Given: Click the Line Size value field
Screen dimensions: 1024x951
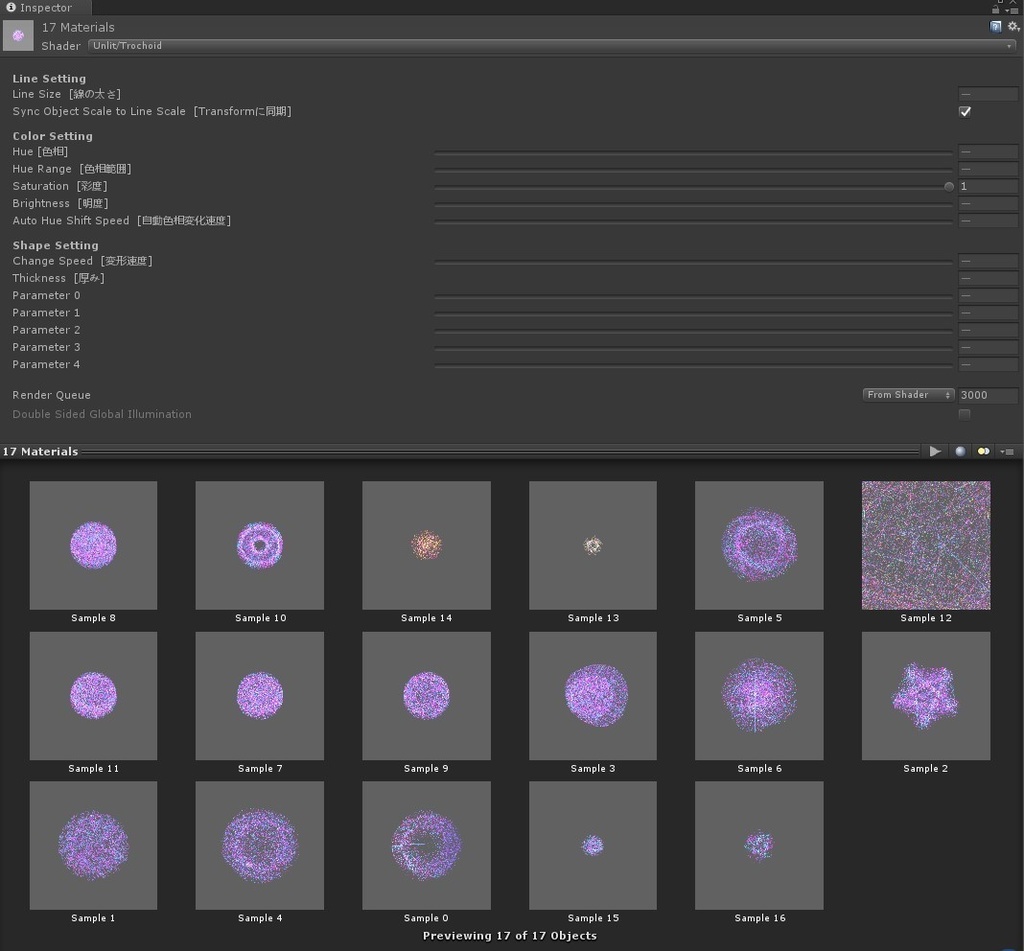Looking at the screenshot, I should 987,94.
